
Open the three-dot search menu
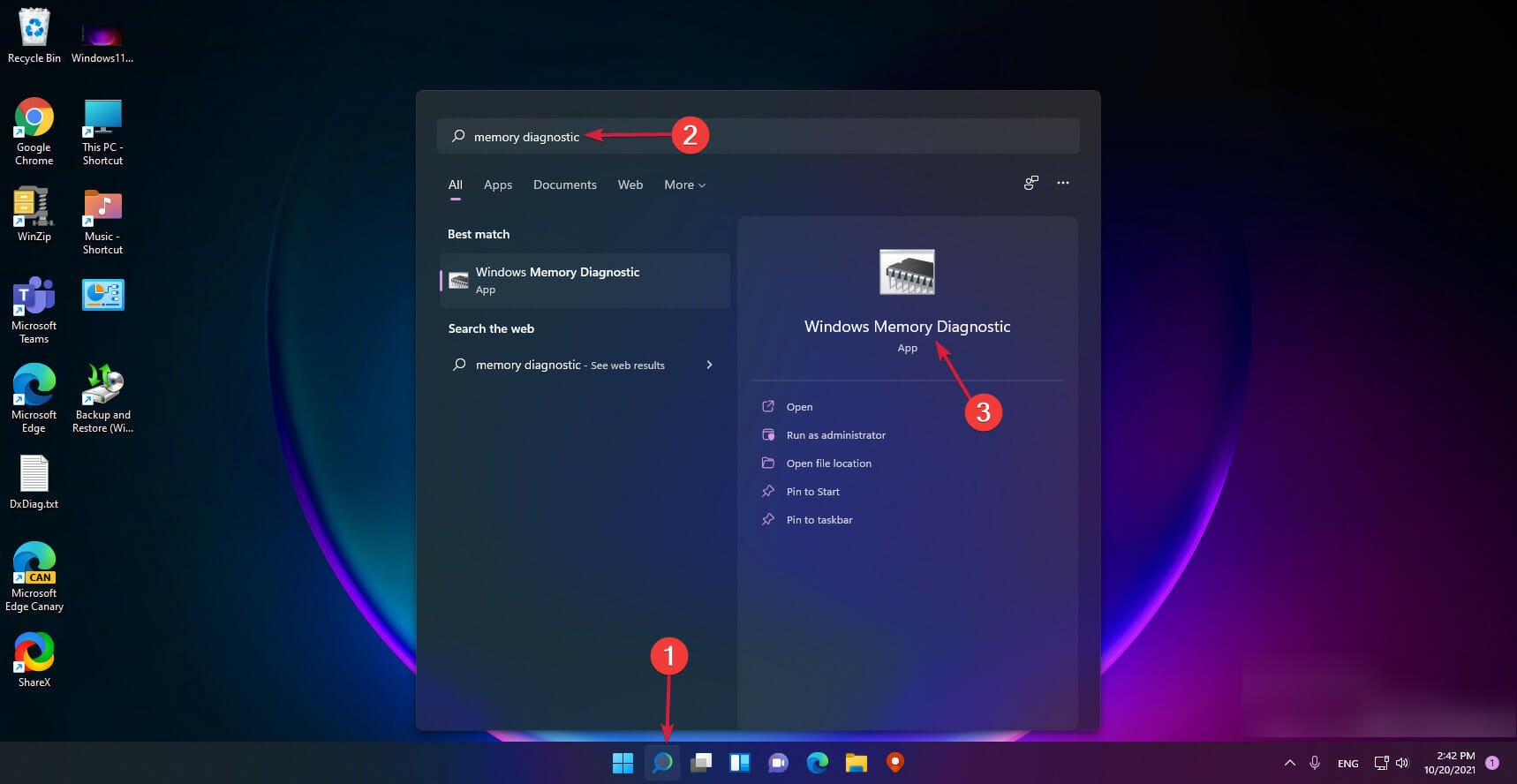(x=1063, y=183)
